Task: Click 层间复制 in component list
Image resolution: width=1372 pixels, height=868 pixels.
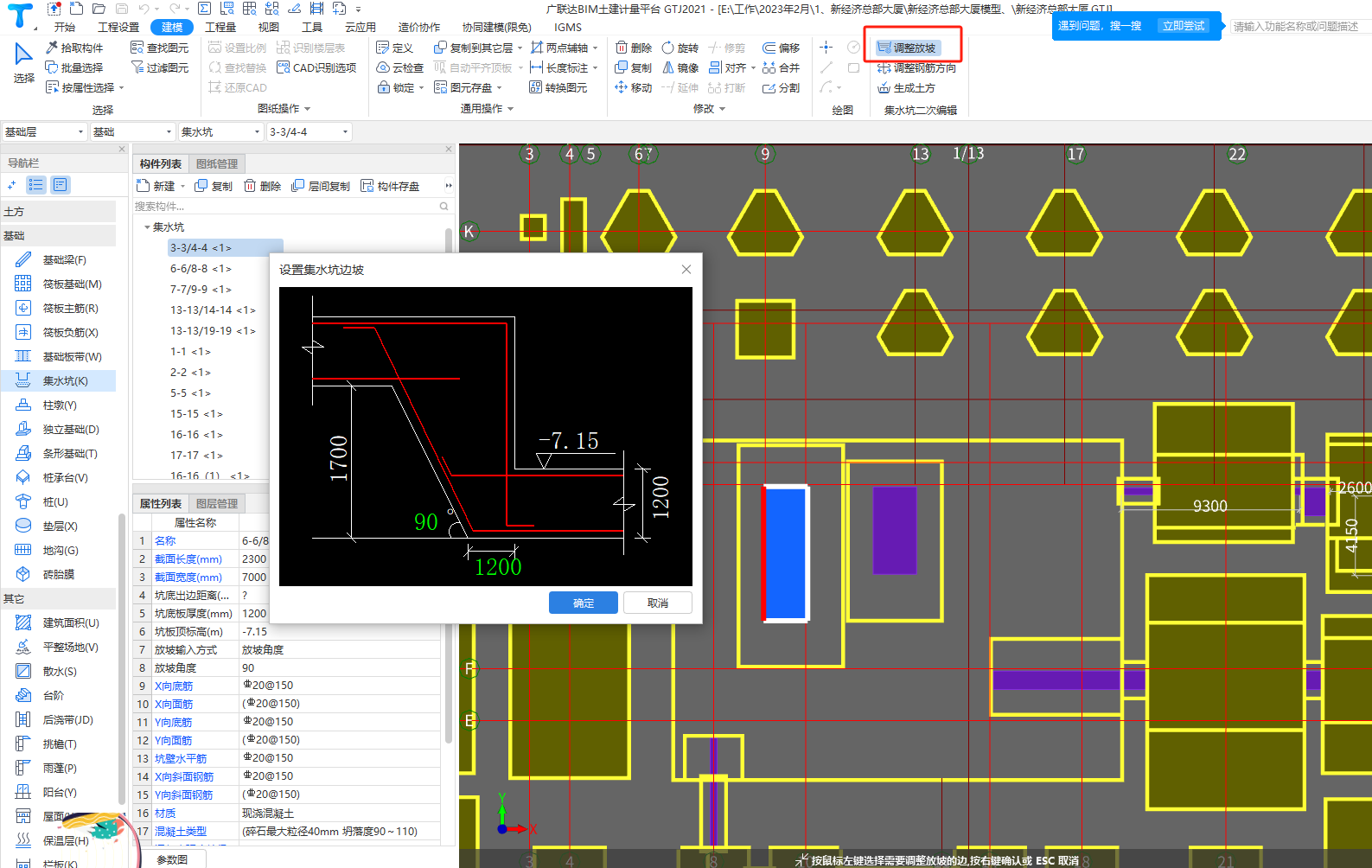Action: click(x=321, y=186)
